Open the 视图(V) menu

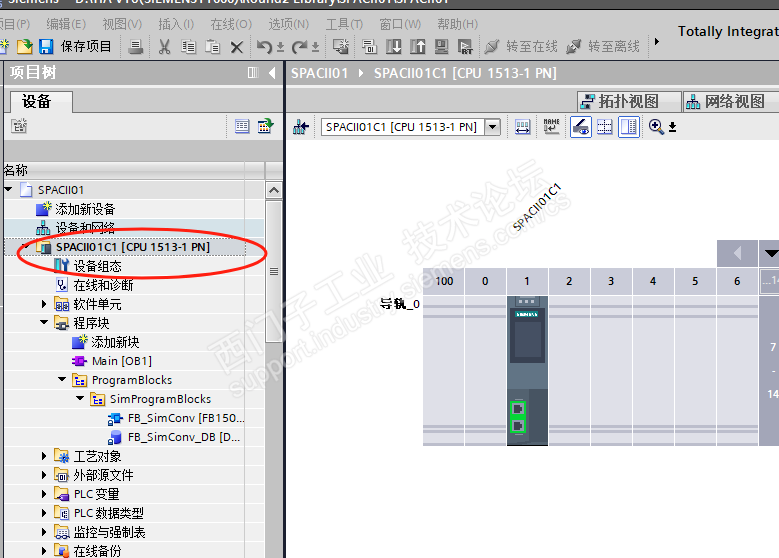pos(122,24)
